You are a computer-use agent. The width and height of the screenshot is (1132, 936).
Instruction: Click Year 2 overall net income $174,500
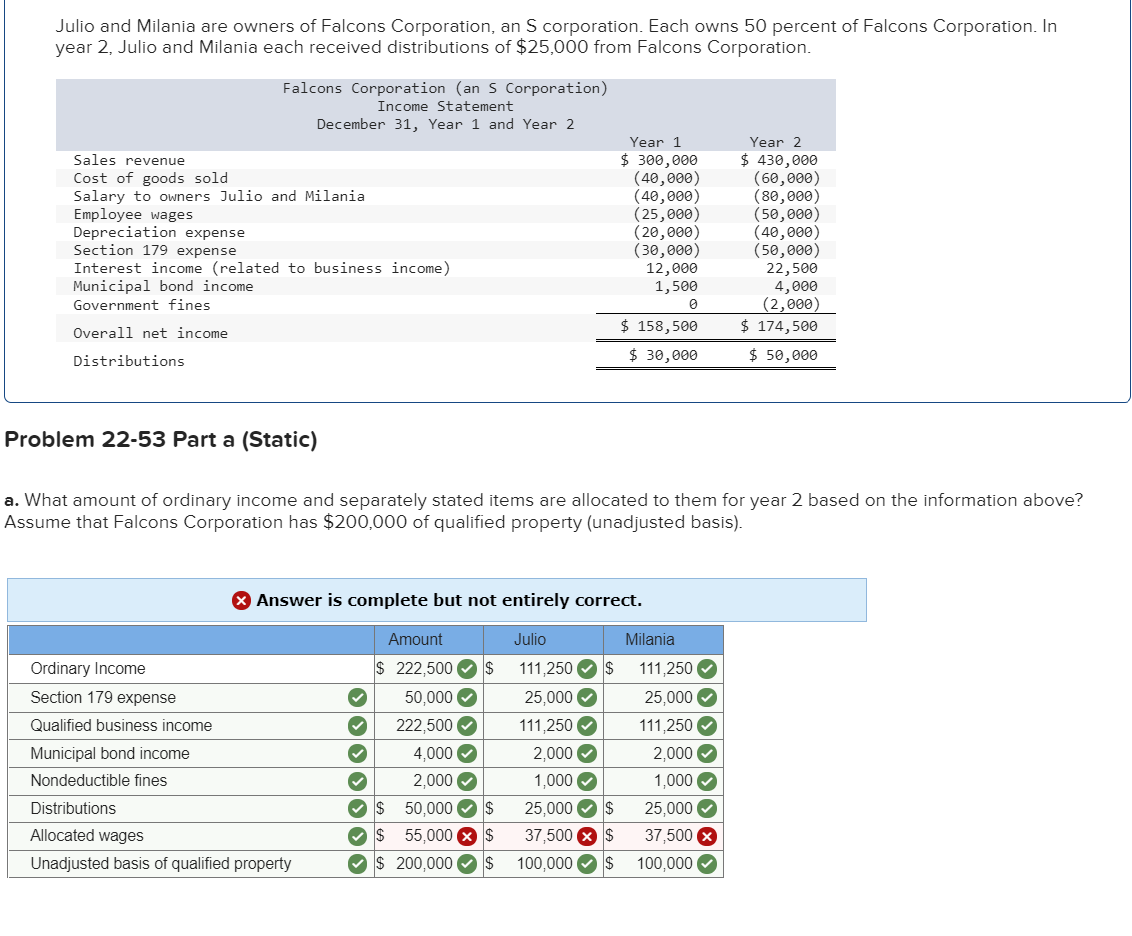coord(779,326)
